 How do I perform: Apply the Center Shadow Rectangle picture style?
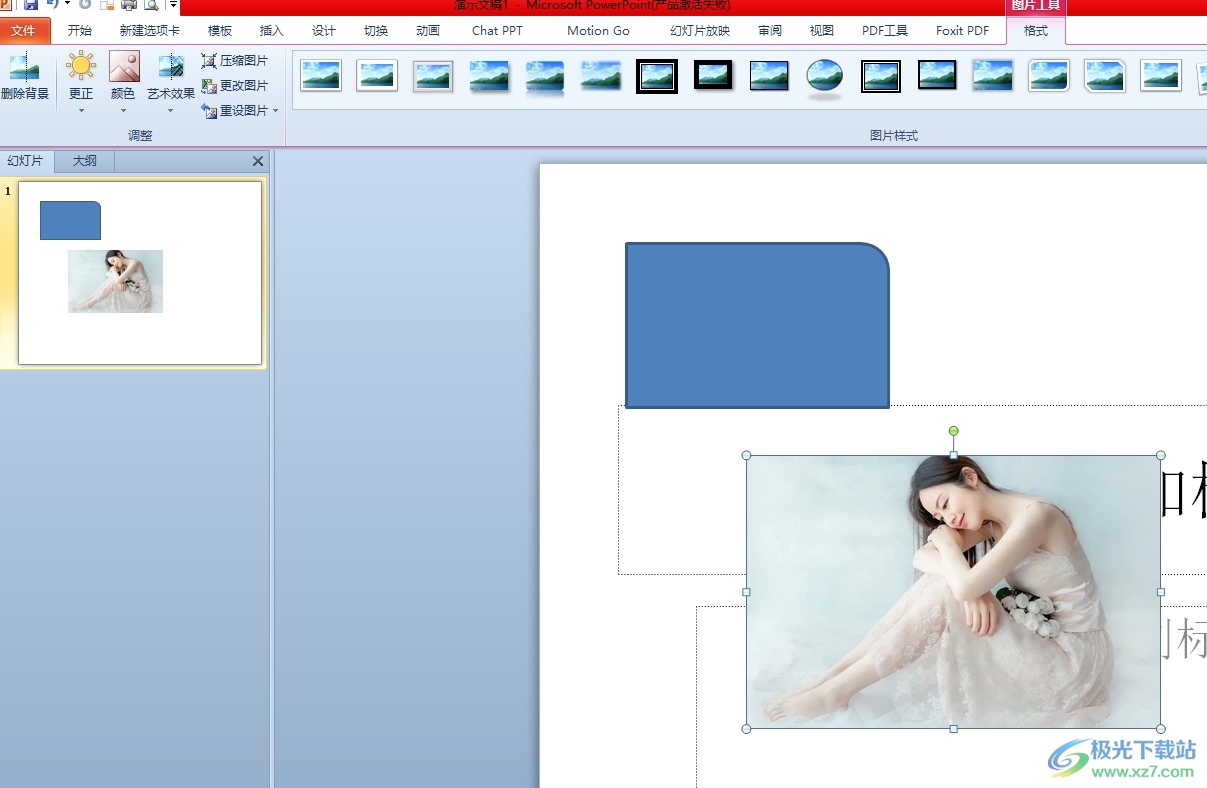[993, 75]
